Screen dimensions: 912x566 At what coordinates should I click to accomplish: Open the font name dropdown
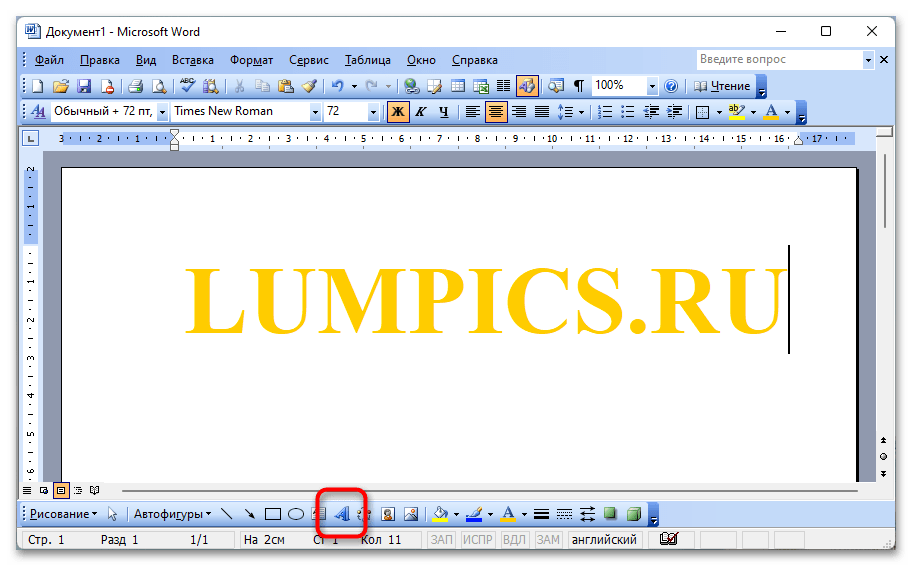[x=315, y=112]
